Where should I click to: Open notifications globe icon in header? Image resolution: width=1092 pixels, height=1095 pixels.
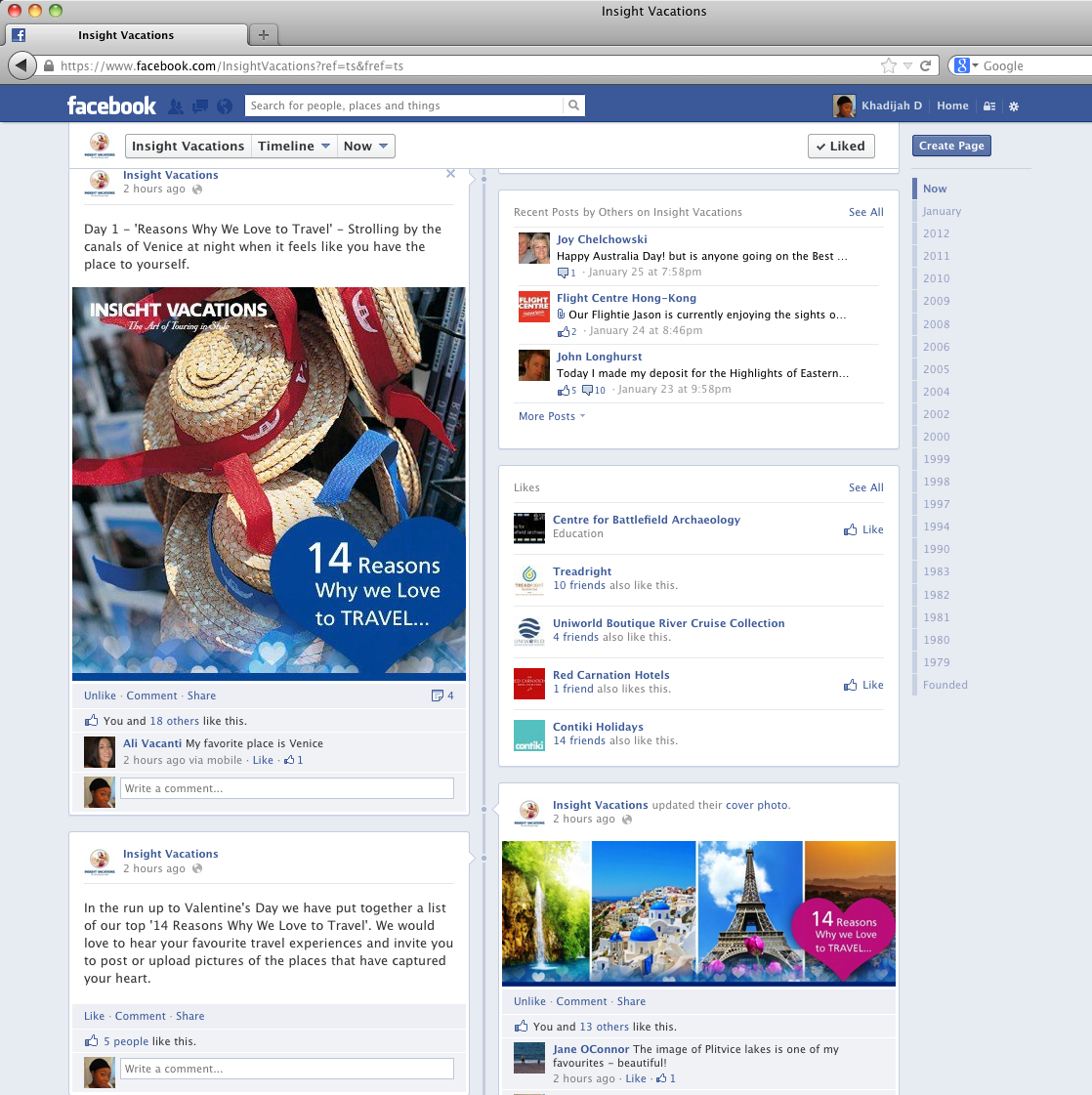[225, 105]
